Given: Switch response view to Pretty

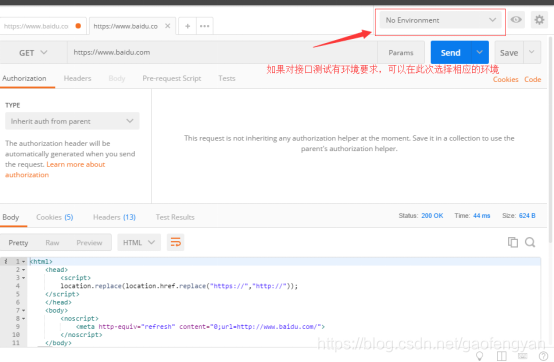Looking at the screenshot, I should tap(18, 243).
